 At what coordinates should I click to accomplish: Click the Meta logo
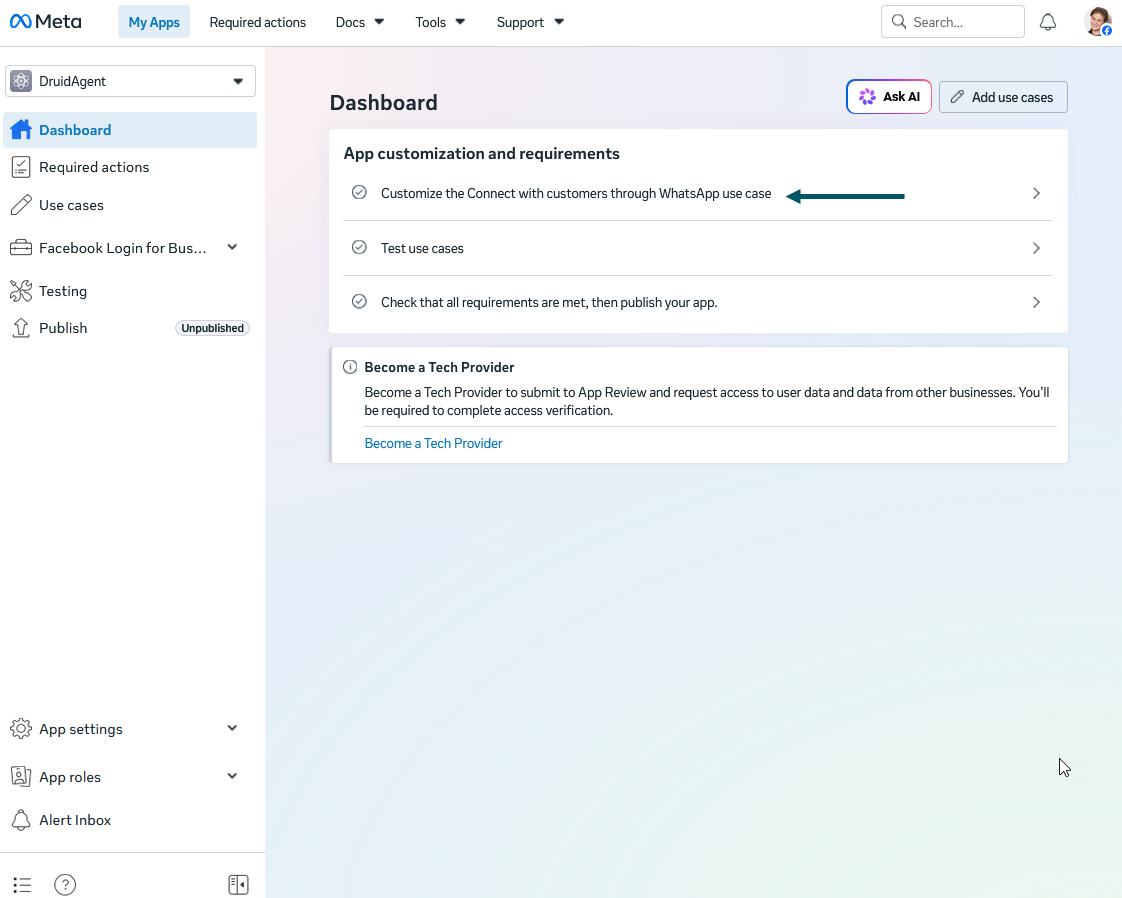tap(45, 22)
